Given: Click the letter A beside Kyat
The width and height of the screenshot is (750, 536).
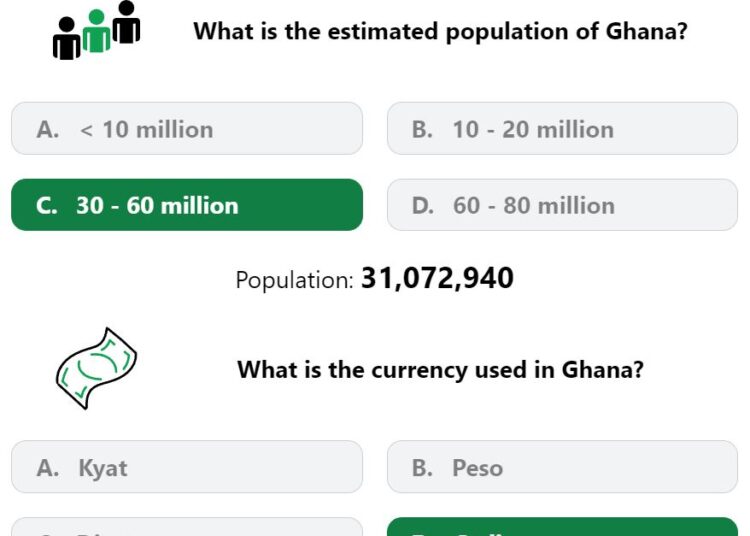Looking at the screenshot, I should [x=47, y=468].
